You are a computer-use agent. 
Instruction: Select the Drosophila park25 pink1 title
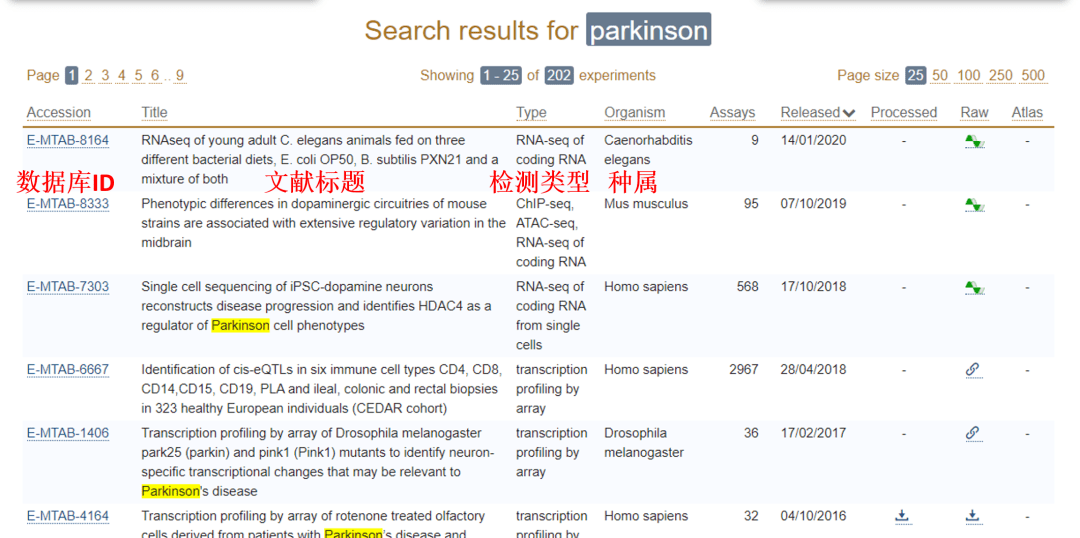pos(318,462)
